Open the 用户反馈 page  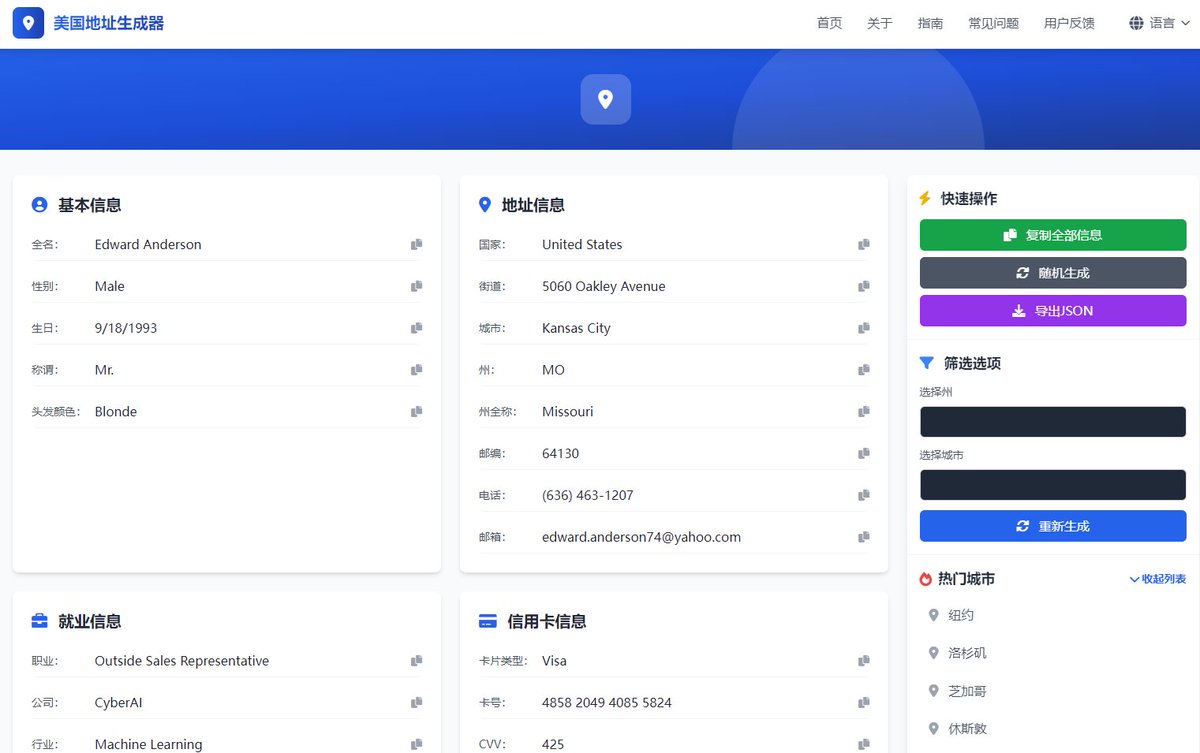(x=1069, y=23)
